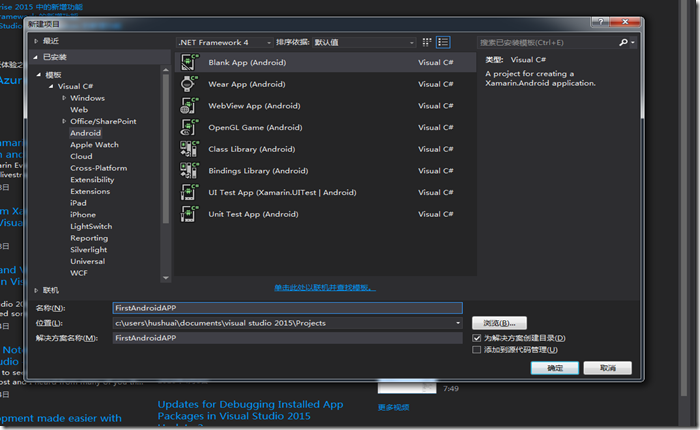Switch to medium icons list view
Image resolution: width=700 pixels, height=430 pixels.
(x=443, y=42)
